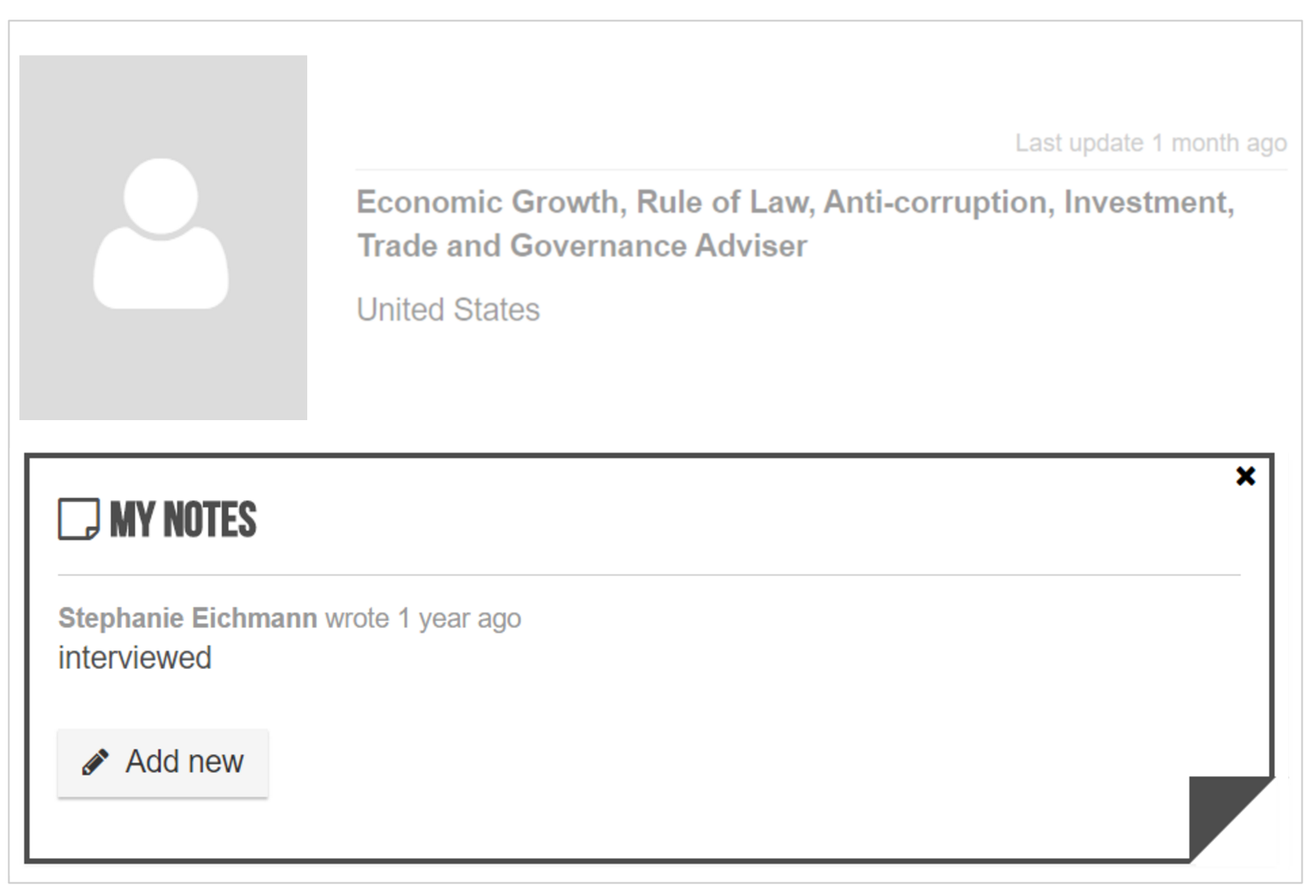
Task: Select the Add new text label
Action: click(x=185, y=762)
